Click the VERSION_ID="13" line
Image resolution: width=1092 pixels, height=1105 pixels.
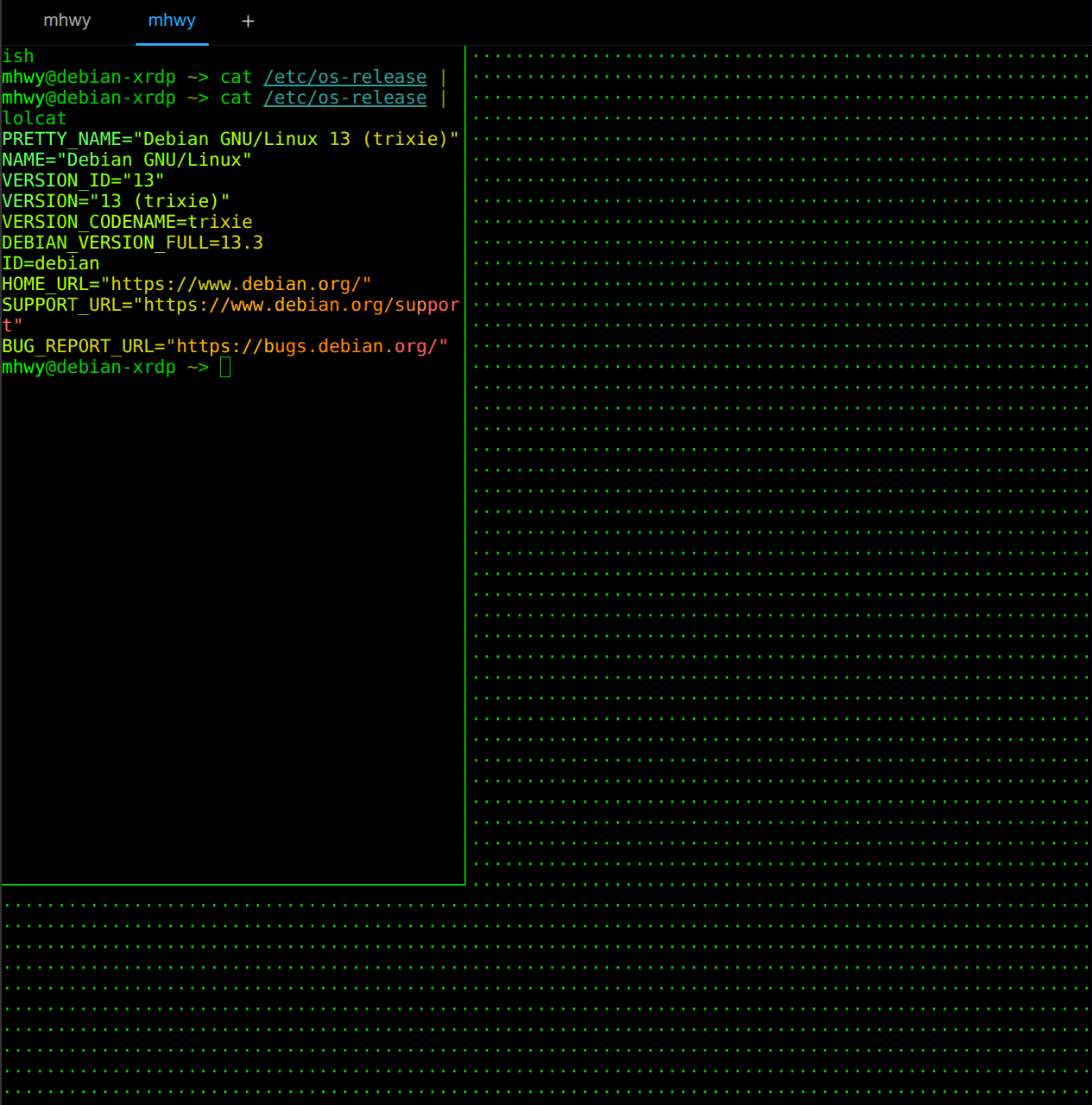click(83, 180)
